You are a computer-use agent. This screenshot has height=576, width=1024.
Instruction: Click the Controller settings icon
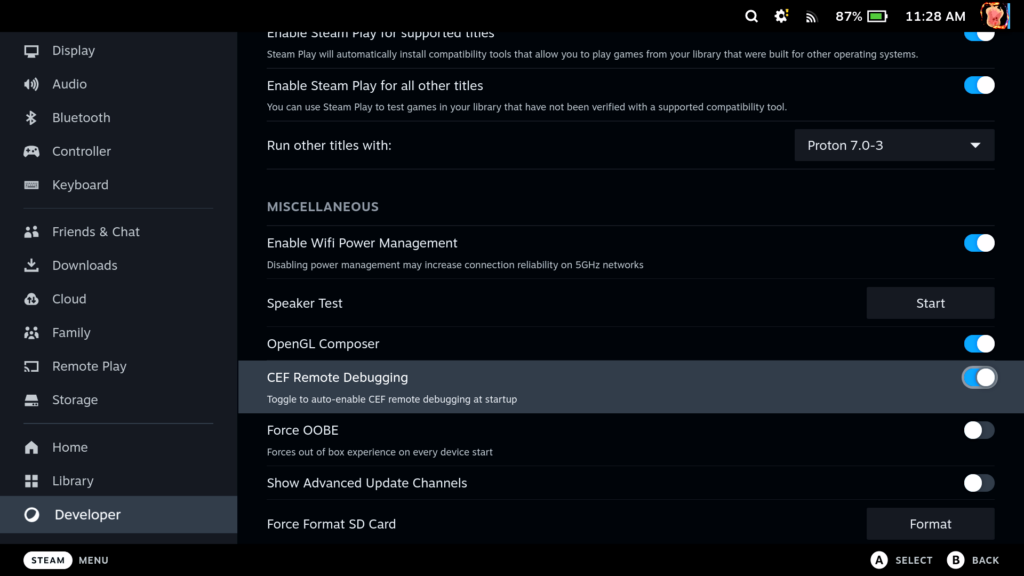tap(81, 151)
